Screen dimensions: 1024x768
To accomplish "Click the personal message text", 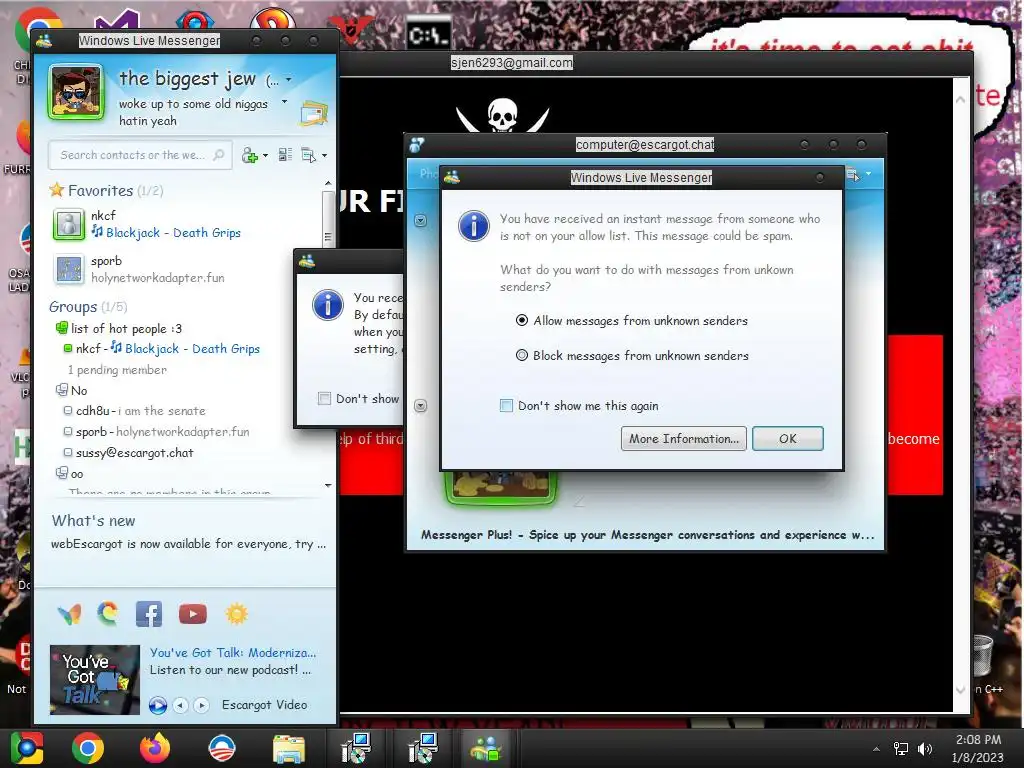I will coord(193,112).
